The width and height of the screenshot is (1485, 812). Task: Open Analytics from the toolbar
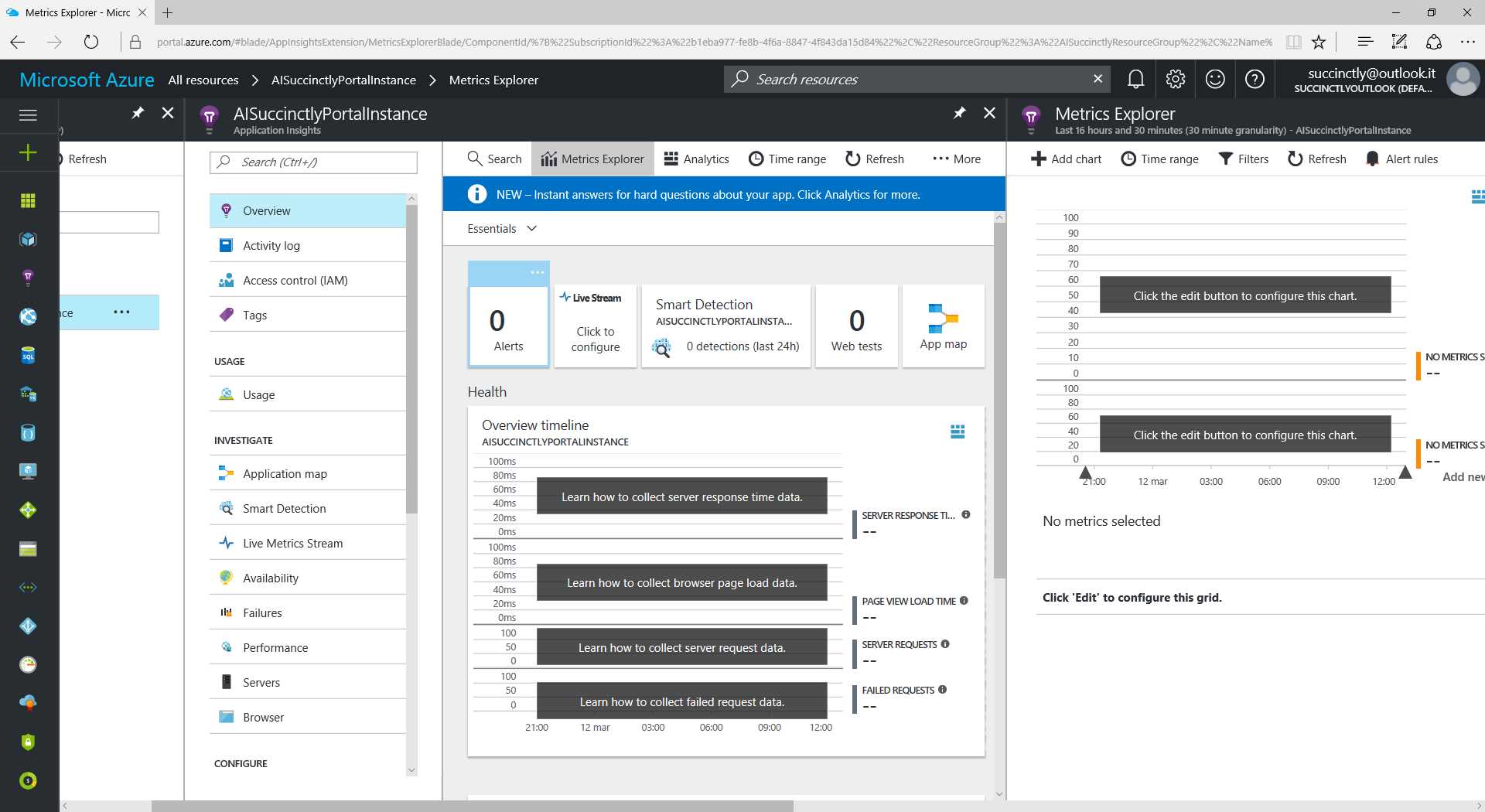697,159
